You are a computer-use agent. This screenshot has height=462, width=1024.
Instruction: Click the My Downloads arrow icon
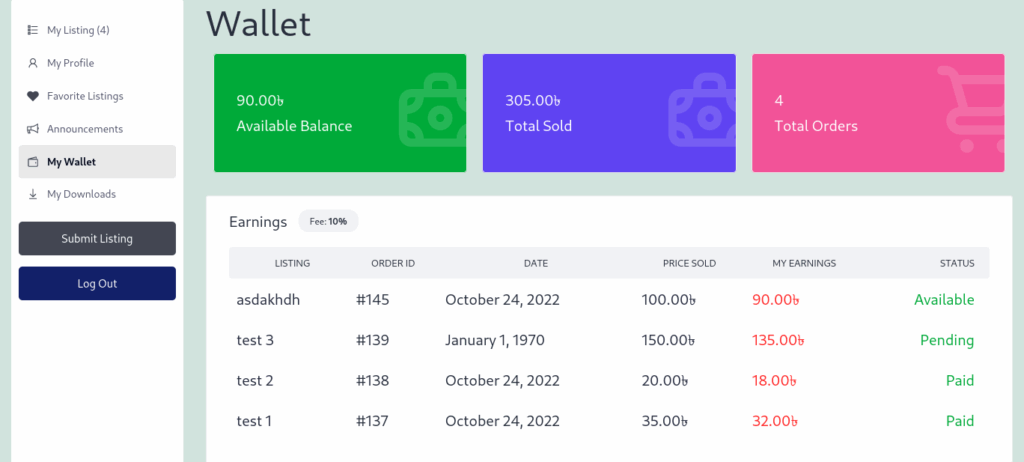pyautogui.click(x=33, y=194)
